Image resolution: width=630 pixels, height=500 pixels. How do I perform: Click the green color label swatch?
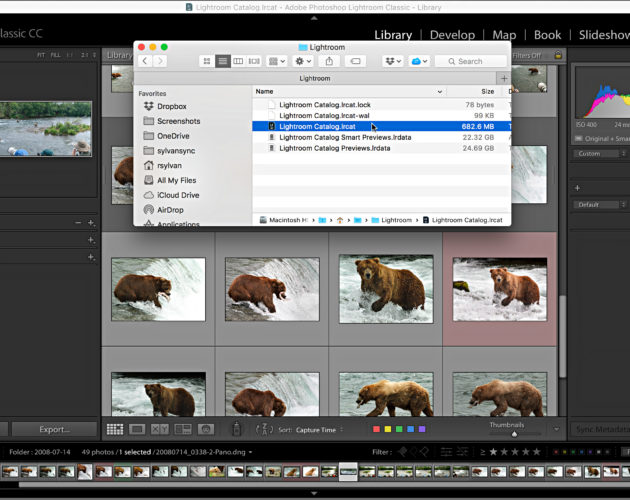399,429
